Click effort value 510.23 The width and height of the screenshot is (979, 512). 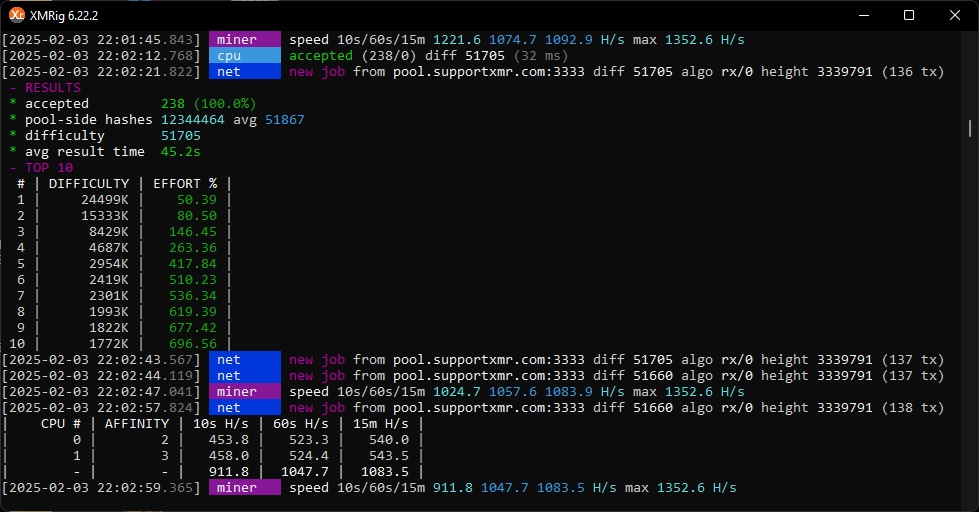click(193, 280)
